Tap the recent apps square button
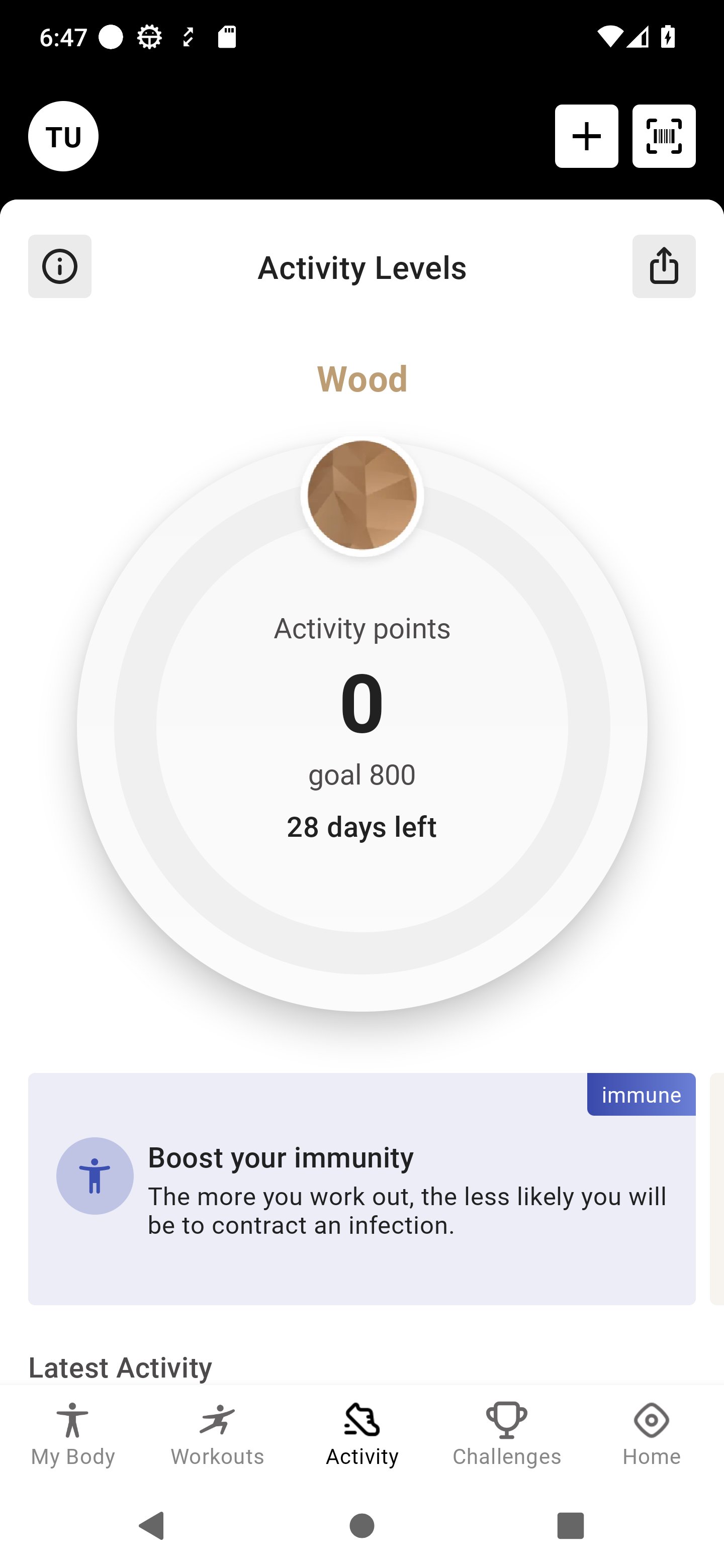The image size is (724, 1568). pos(571,1526)
